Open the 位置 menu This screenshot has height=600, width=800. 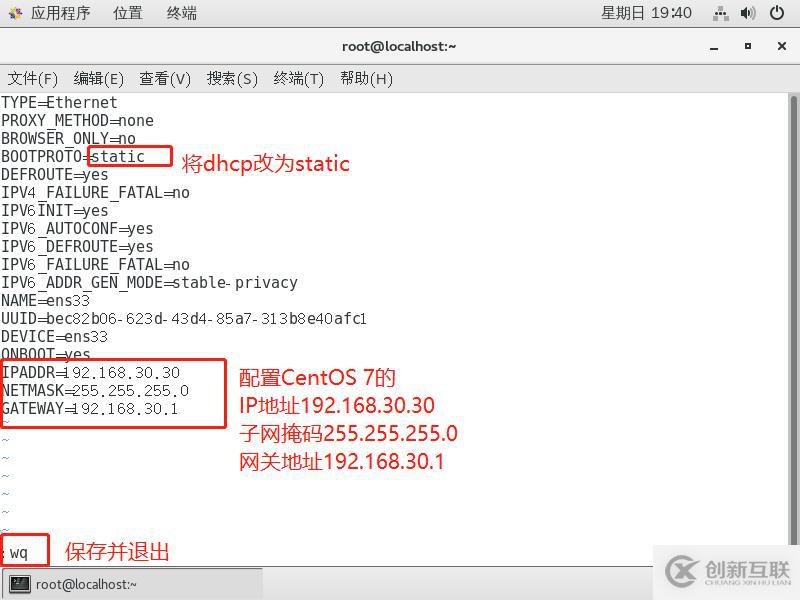coord(128,13)
